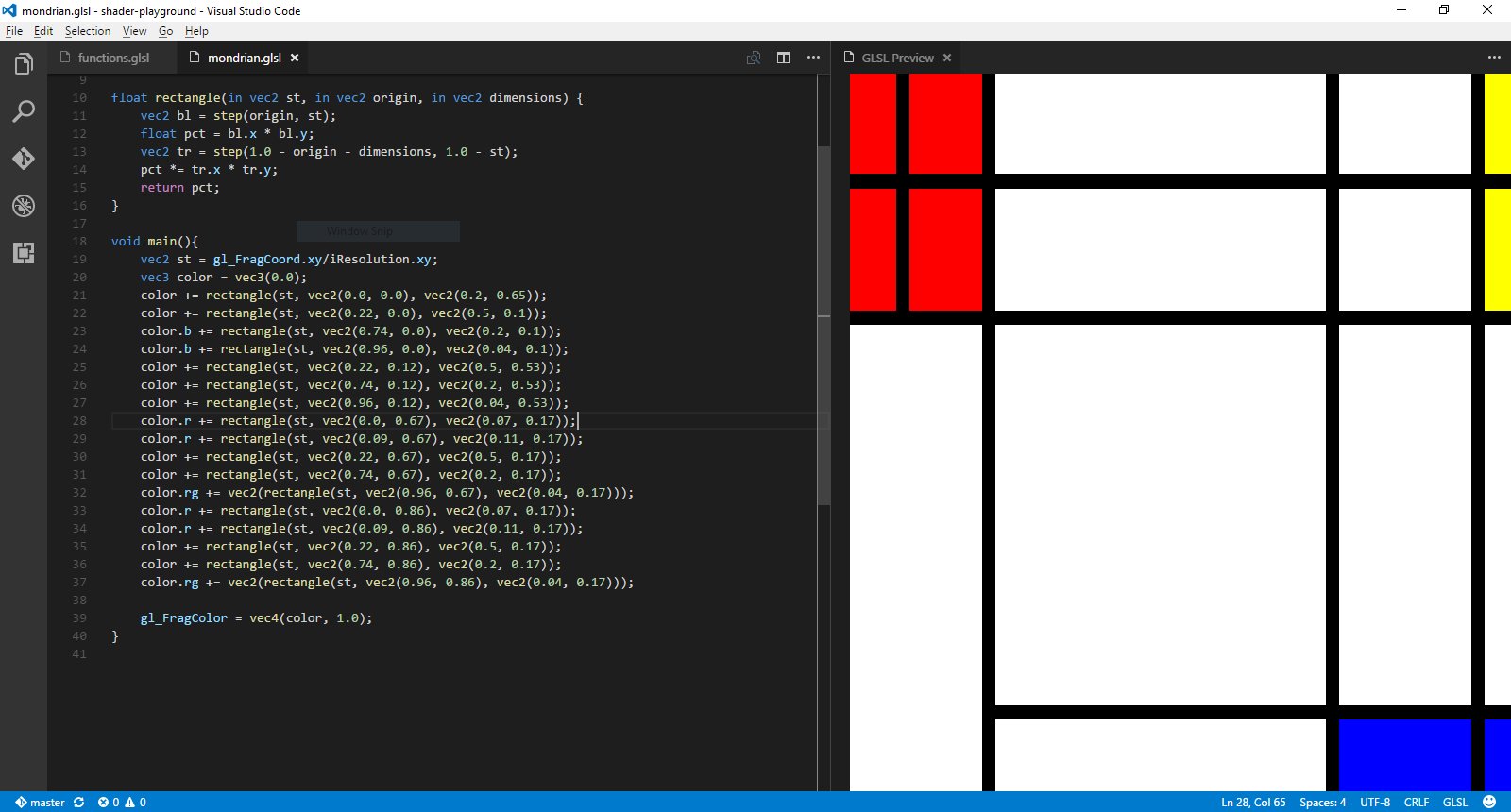
Task: Change language mode via GLSL
Action: pyautogui.click(x=1455, y=803)
